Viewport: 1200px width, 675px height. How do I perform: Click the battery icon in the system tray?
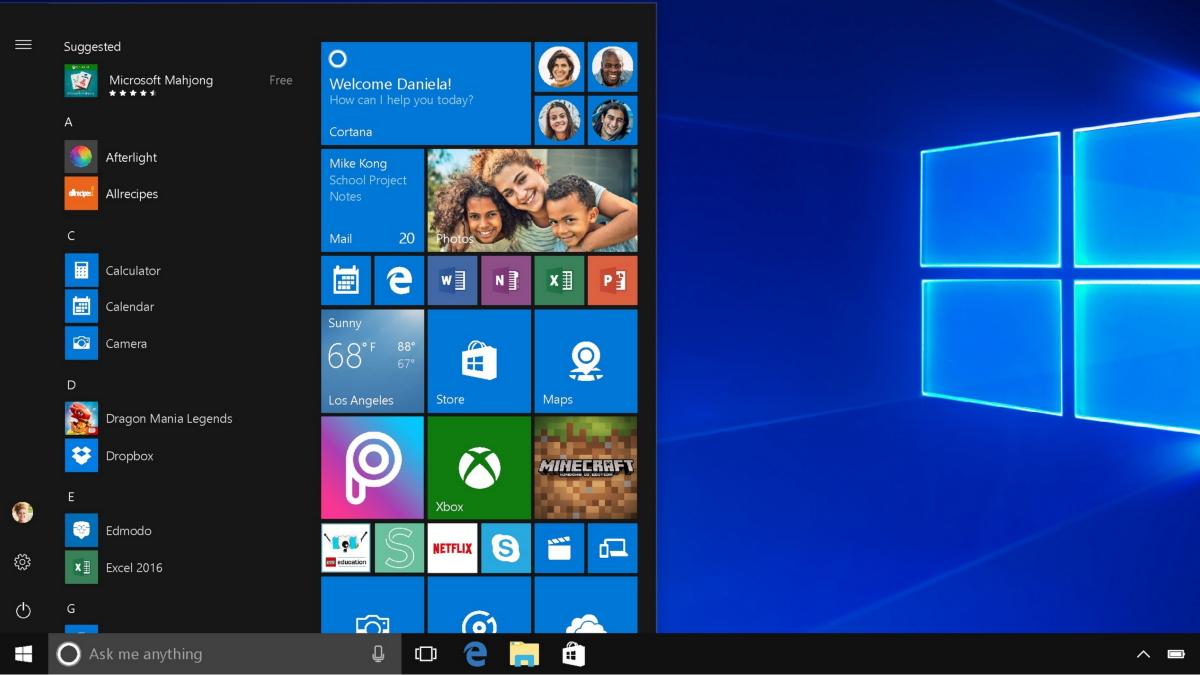click(1176, 654)
